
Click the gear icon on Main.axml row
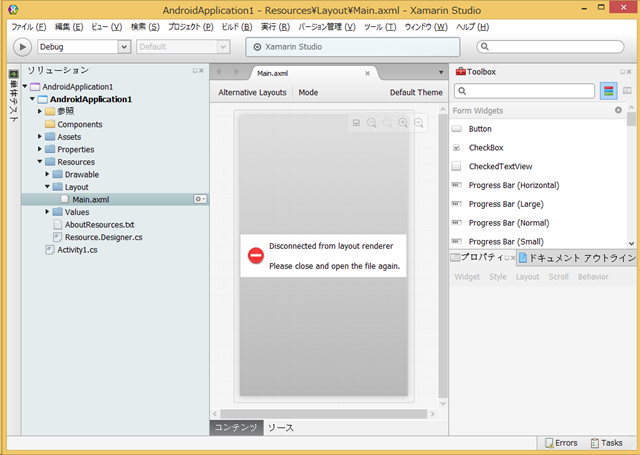click(x=199, y=199)
